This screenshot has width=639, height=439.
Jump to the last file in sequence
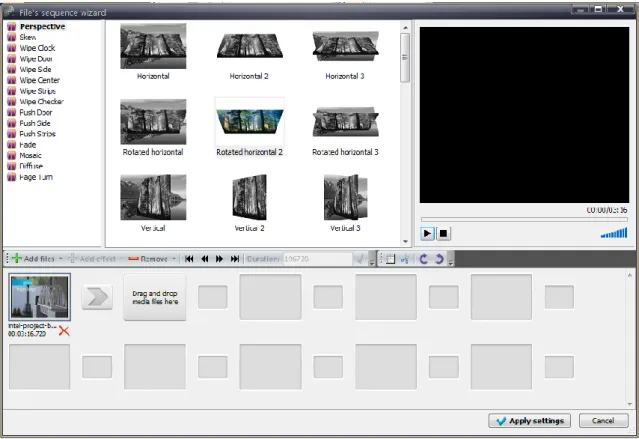tap(235, 259)
